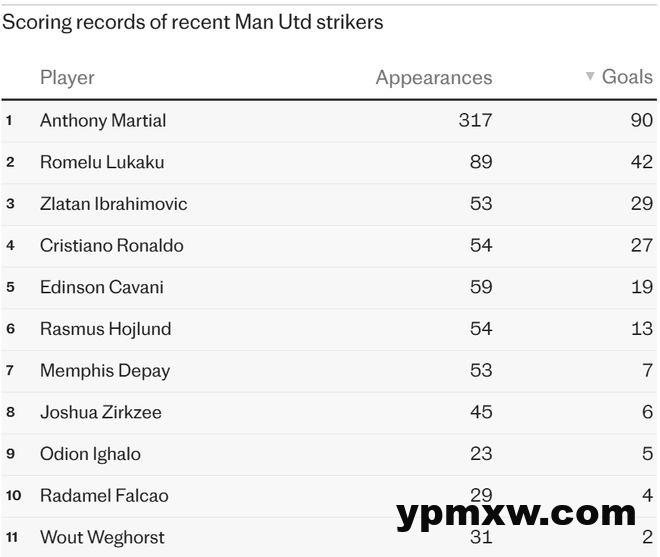Click Romelu Lukaku's name
This screenshot has width=660, height=557.
(x=102, y=162)
